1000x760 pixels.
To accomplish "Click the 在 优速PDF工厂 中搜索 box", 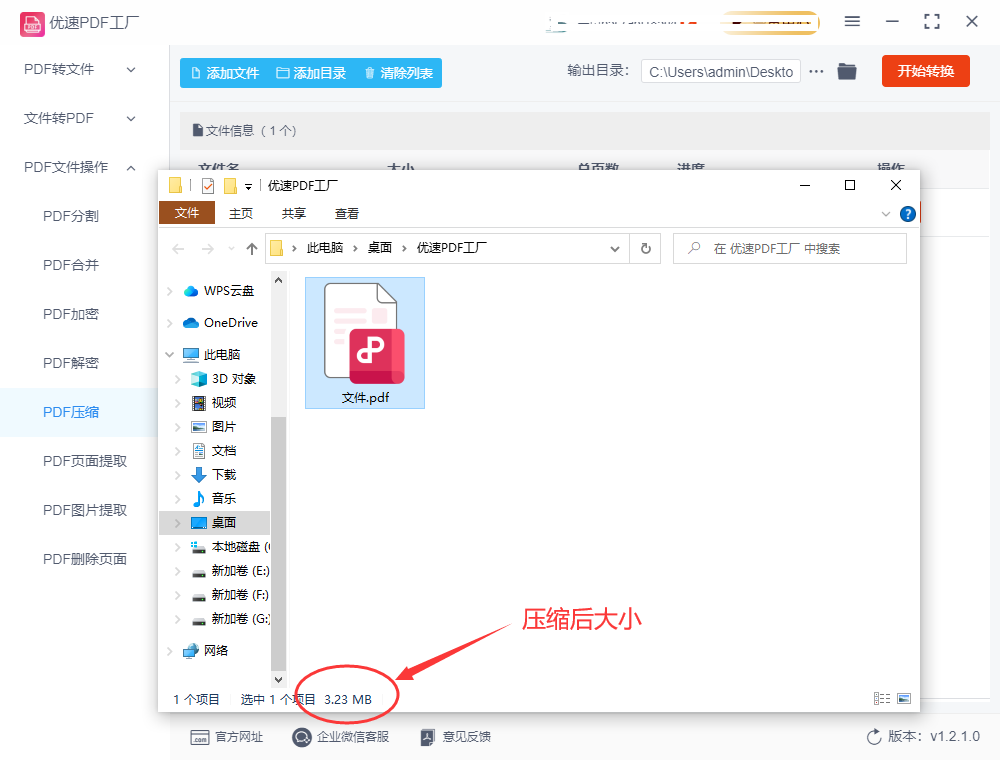I will coord(790,249).
